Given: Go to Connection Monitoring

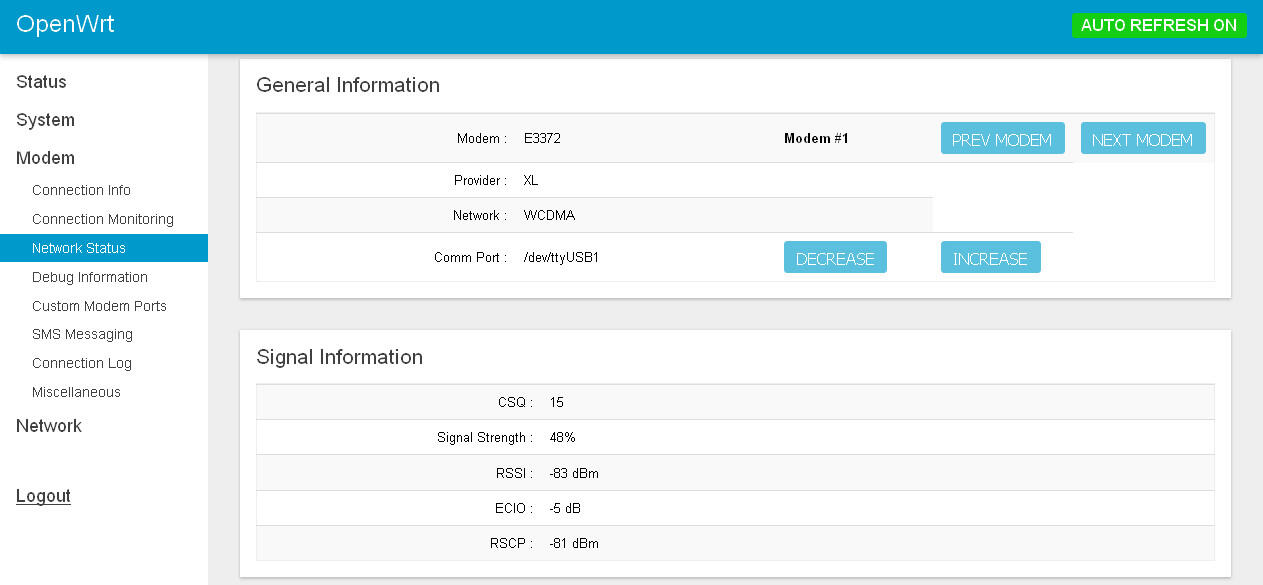Looking at the screenshot, I should [102, 219].
